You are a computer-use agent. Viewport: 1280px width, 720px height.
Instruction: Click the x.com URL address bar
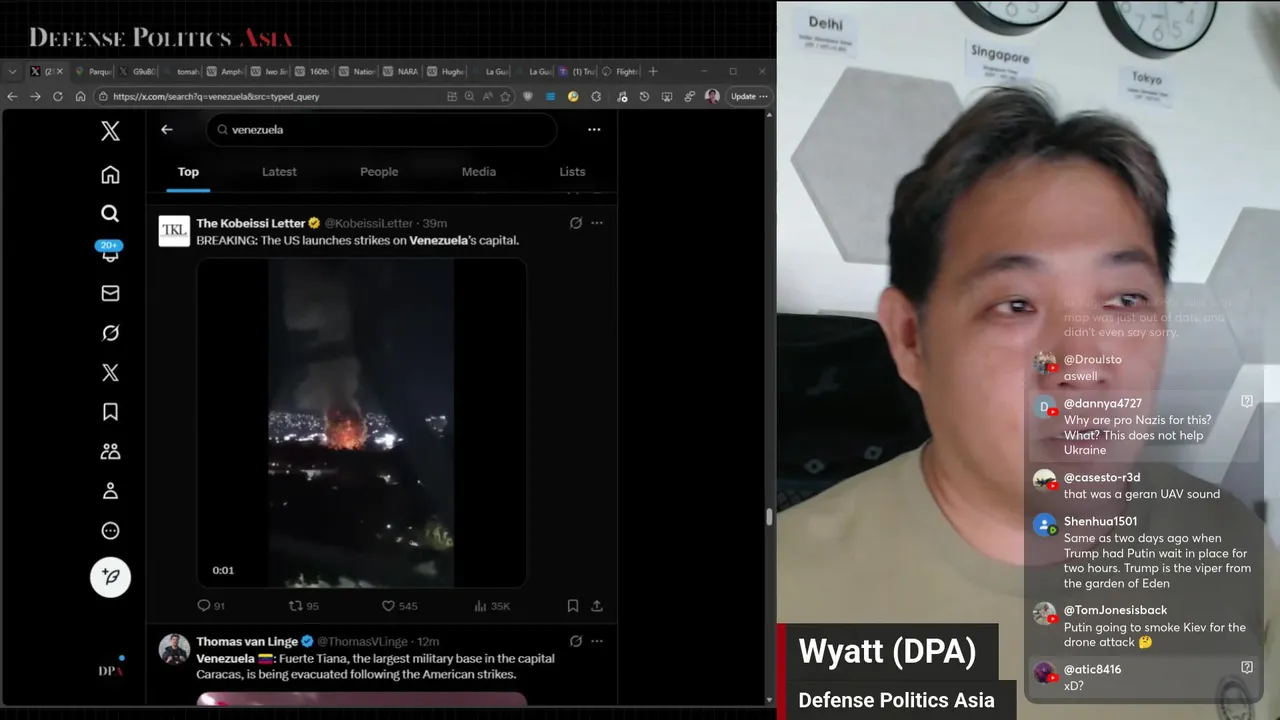pos(270,96)
